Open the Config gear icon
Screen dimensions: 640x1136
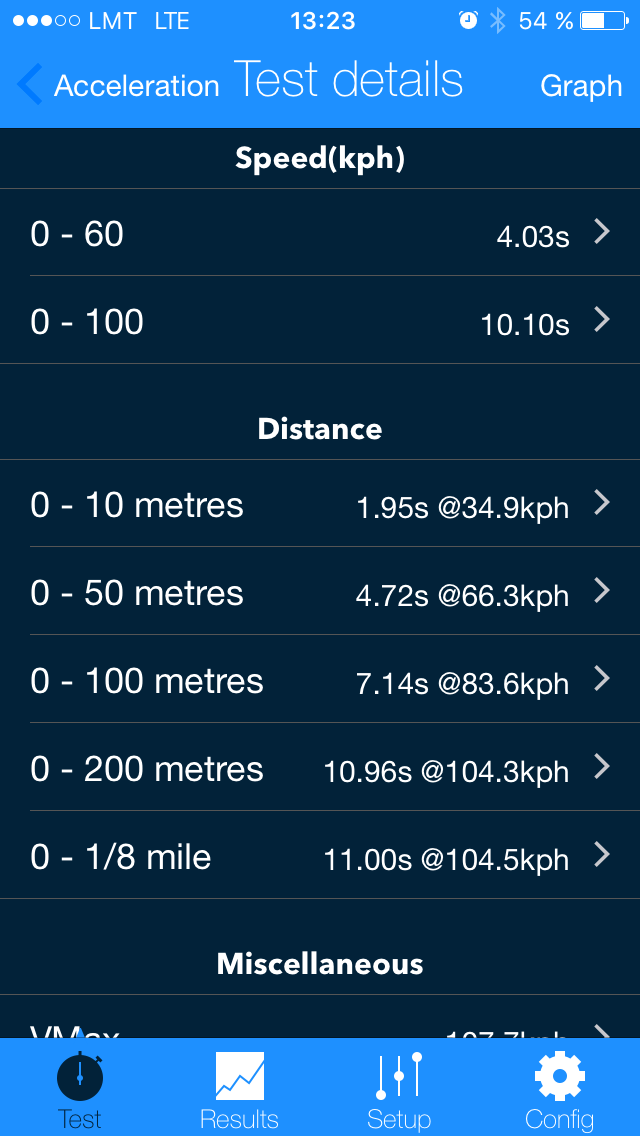pos(560,1076)
